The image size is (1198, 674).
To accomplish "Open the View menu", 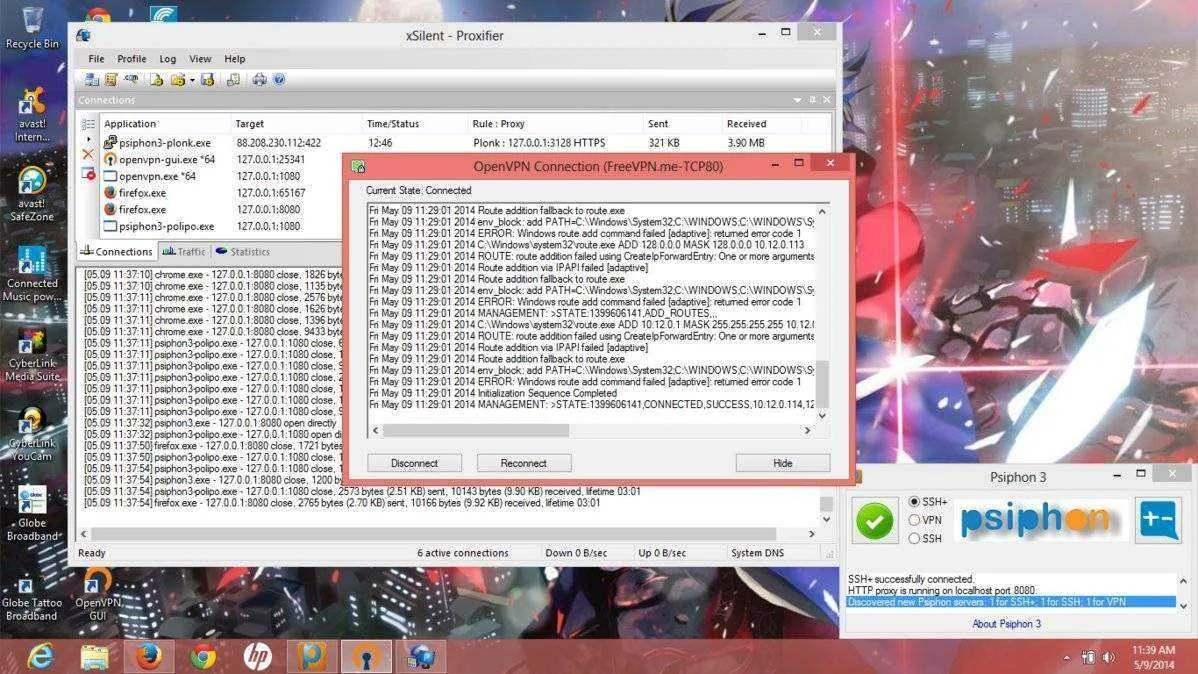I will pyautogui.click(x=200, y=59).
